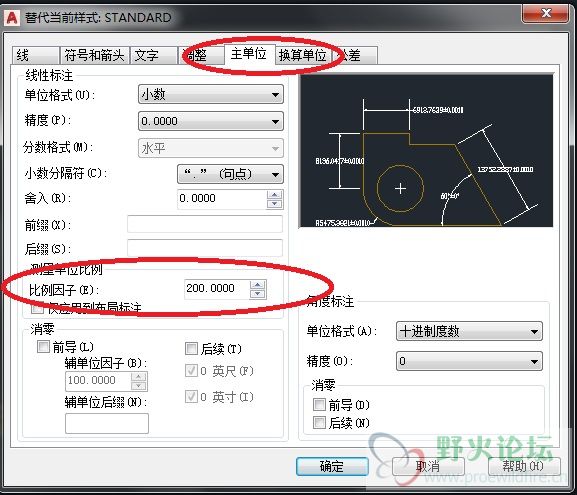Increase the 舍入 rounding value with up arrow
This screenshot has height=495, width=577.
click(x=275, y=195)
